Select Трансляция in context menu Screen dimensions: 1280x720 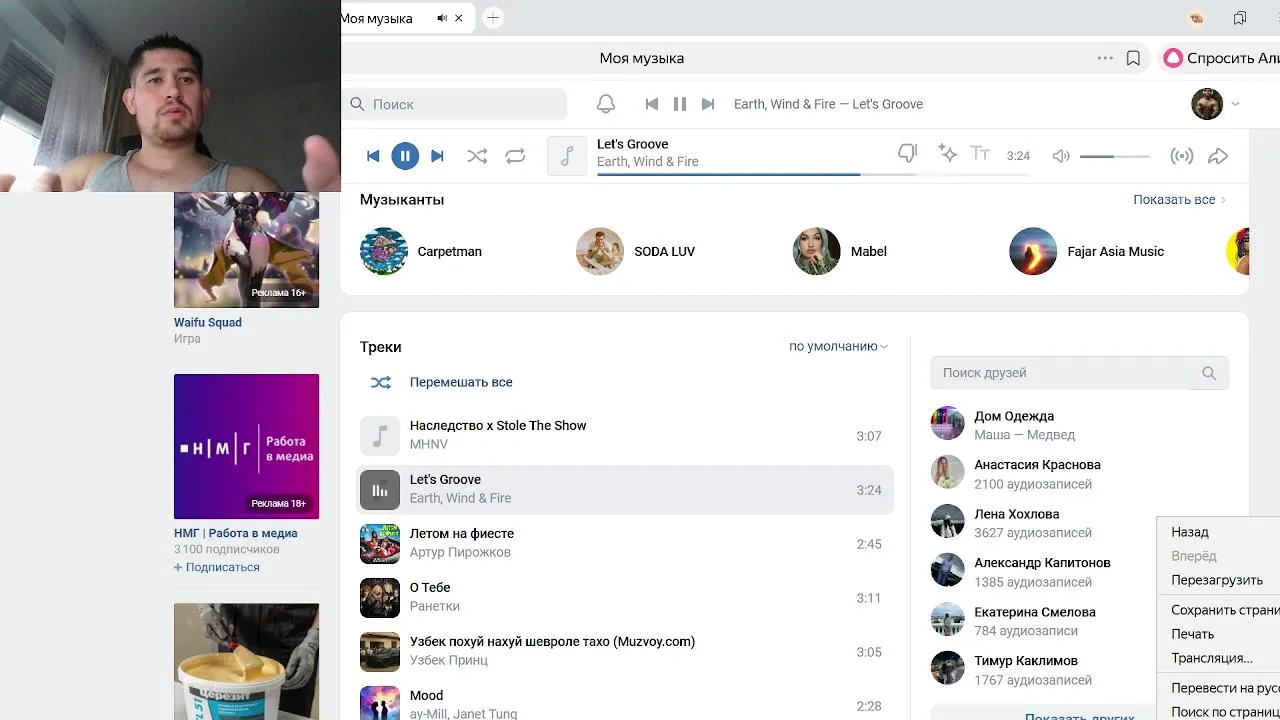(1219, 658)
